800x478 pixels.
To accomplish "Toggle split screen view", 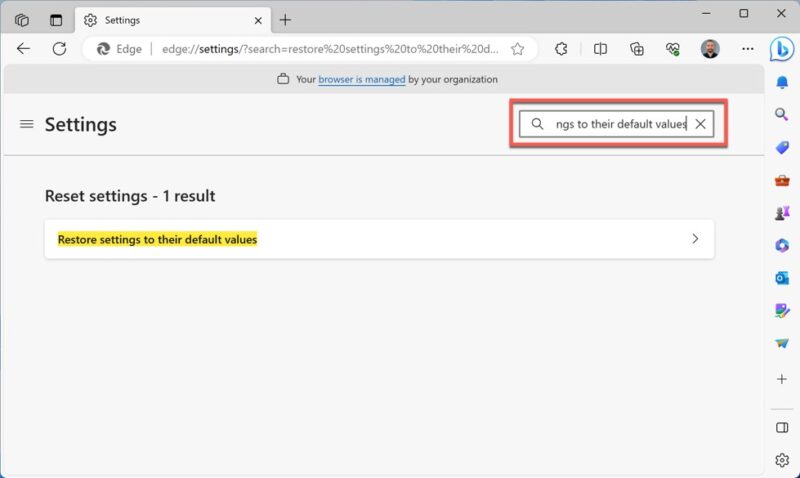I will coord(600,49).
